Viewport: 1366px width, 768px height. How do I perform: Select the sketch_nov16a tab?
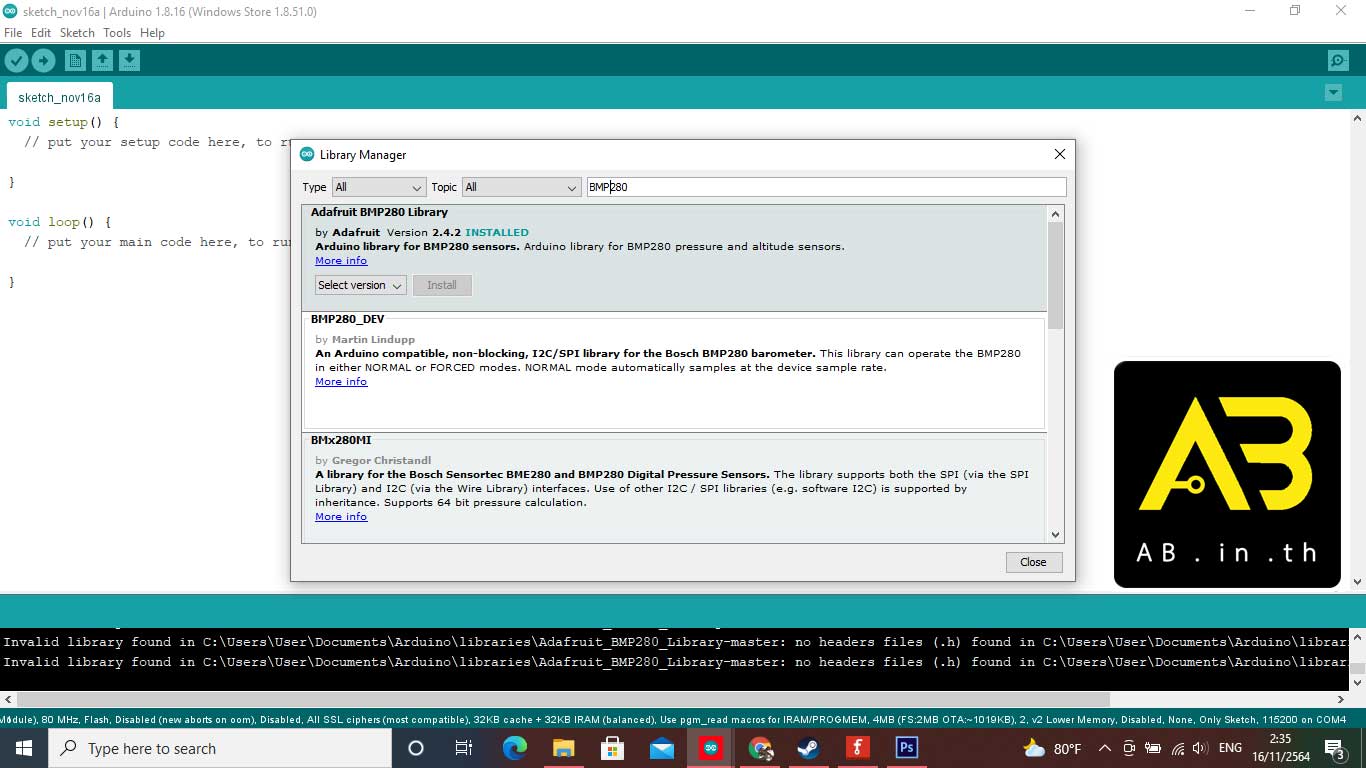pos(59,97)
